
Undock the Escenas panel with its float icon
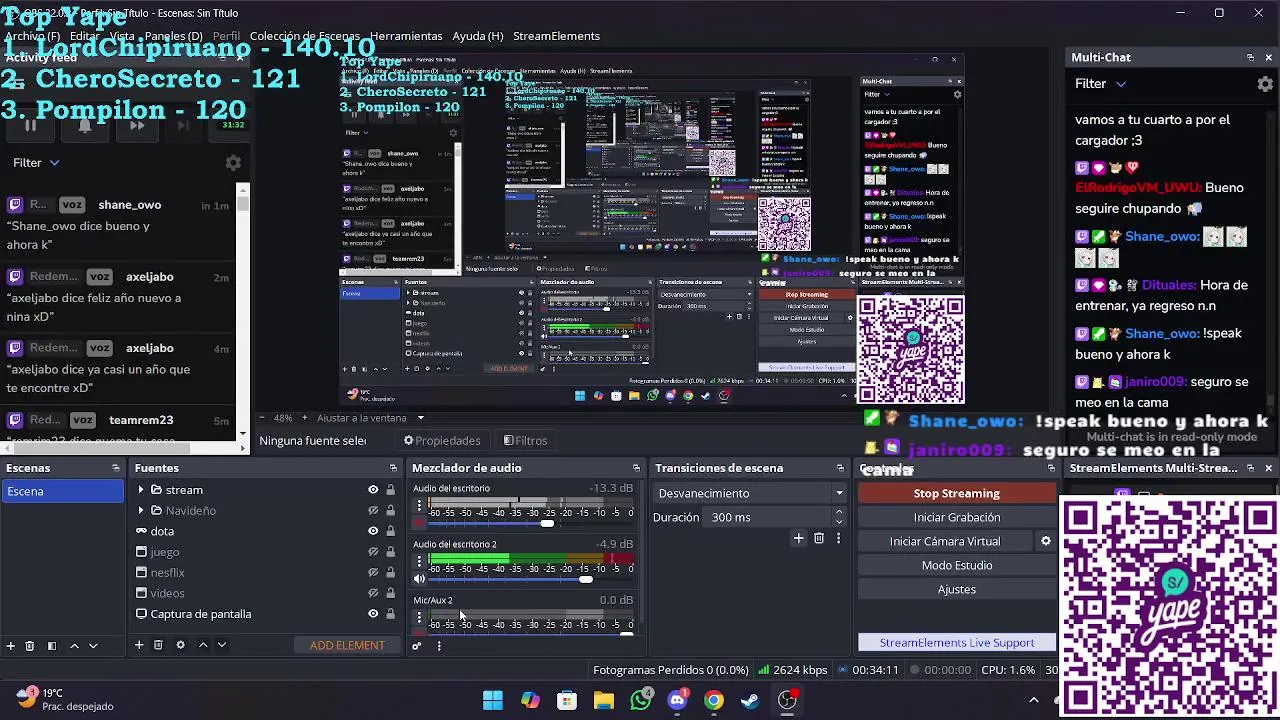click(115, 468)
